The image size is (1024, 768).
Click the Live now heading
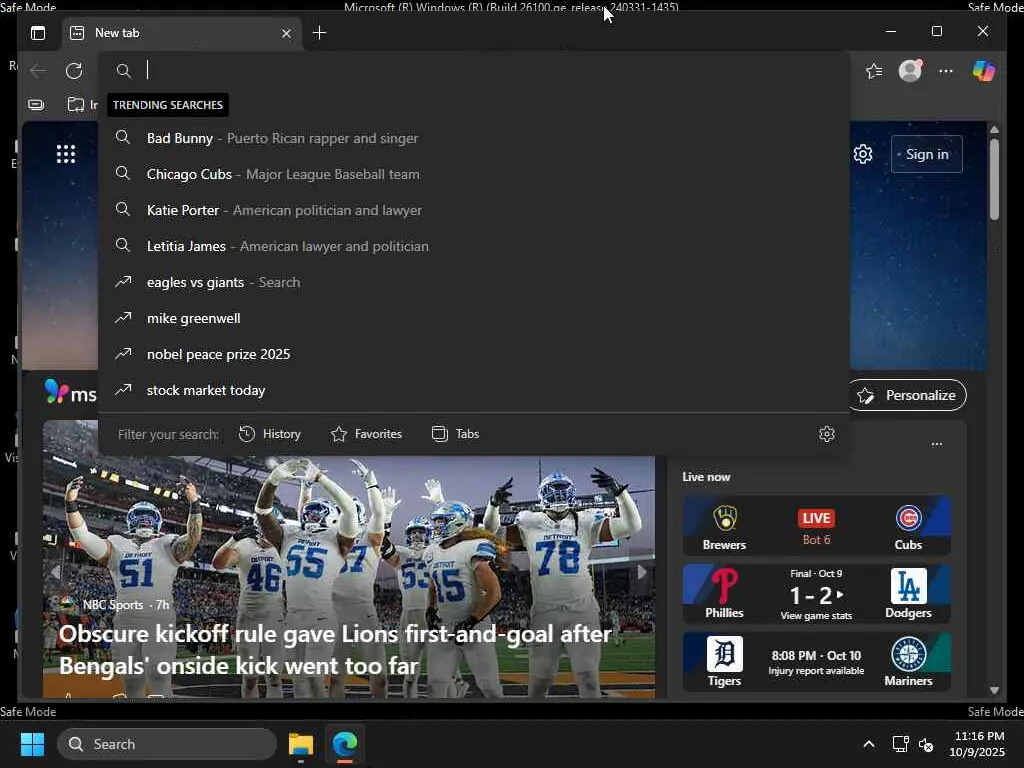706,477
